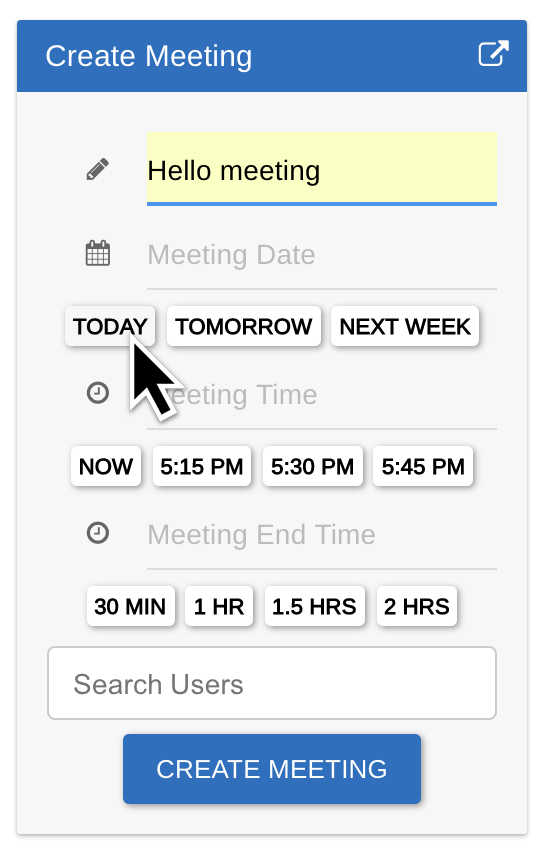Select the 5:15 PM start time
This screenshot has width=550, height=861.
201,466
